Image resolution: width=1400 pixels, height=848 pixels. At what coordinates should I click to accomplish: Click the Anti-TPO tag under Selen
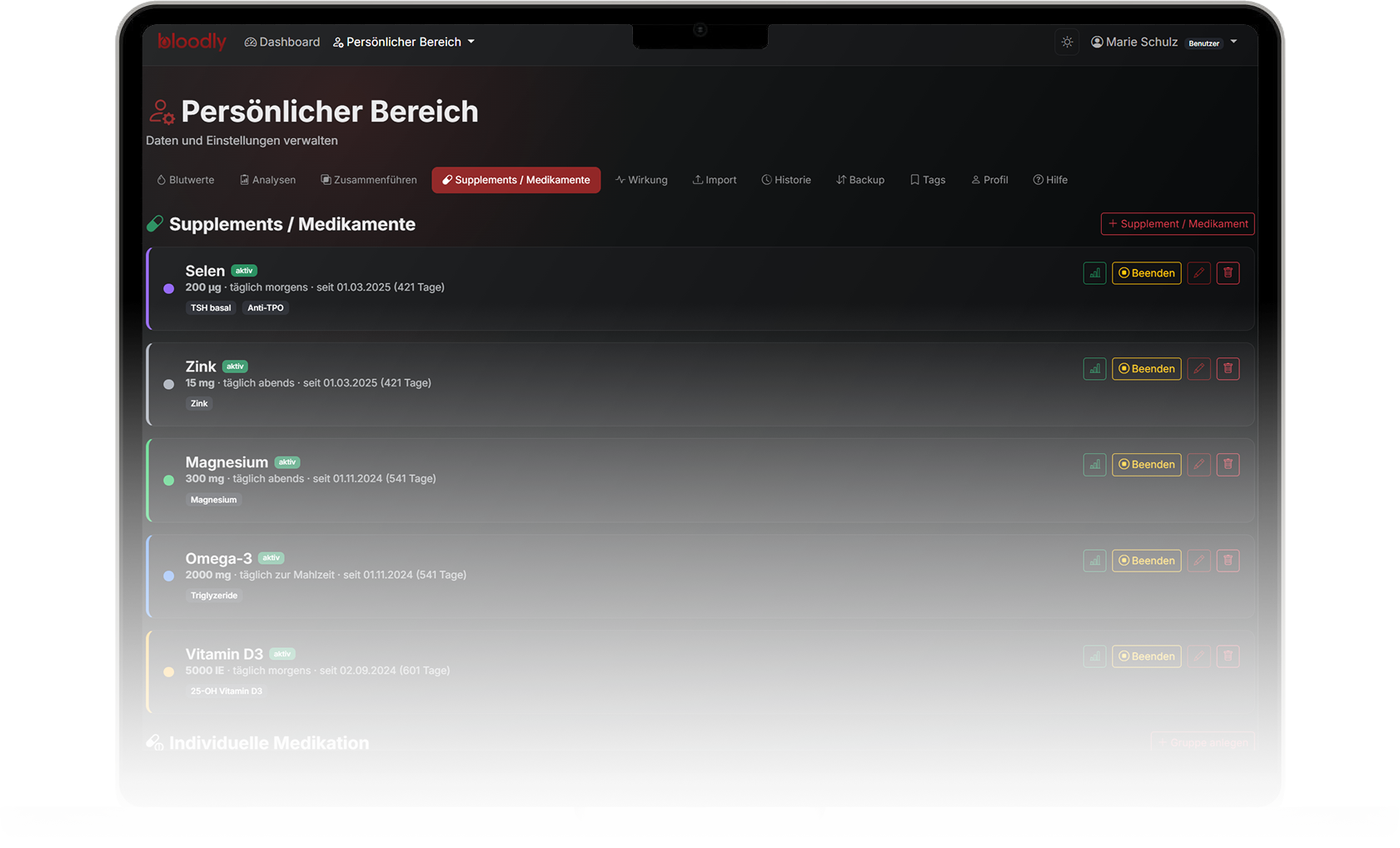point(266,308)
